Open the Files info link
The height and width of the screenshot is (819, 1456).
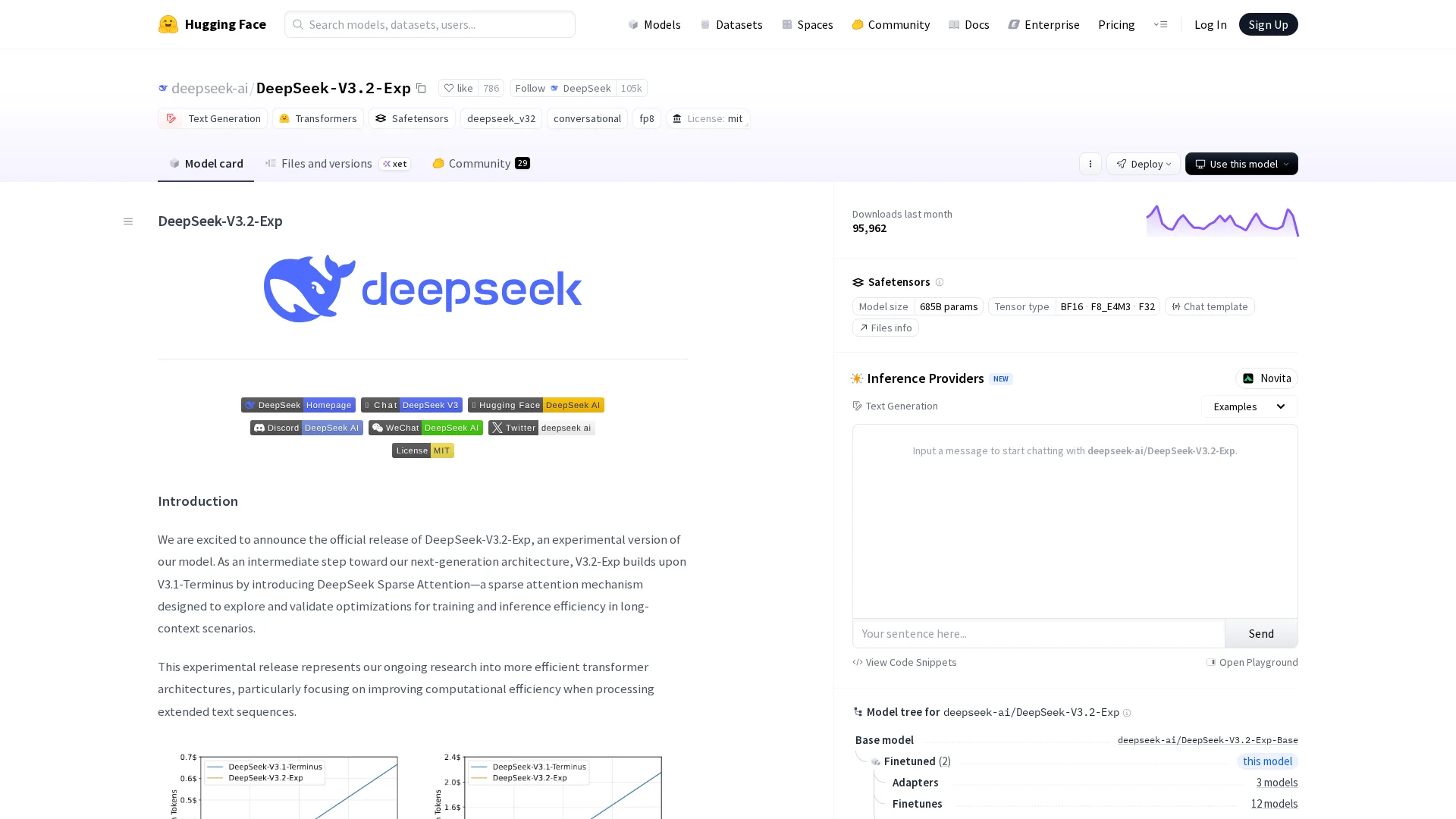point(885,328)
